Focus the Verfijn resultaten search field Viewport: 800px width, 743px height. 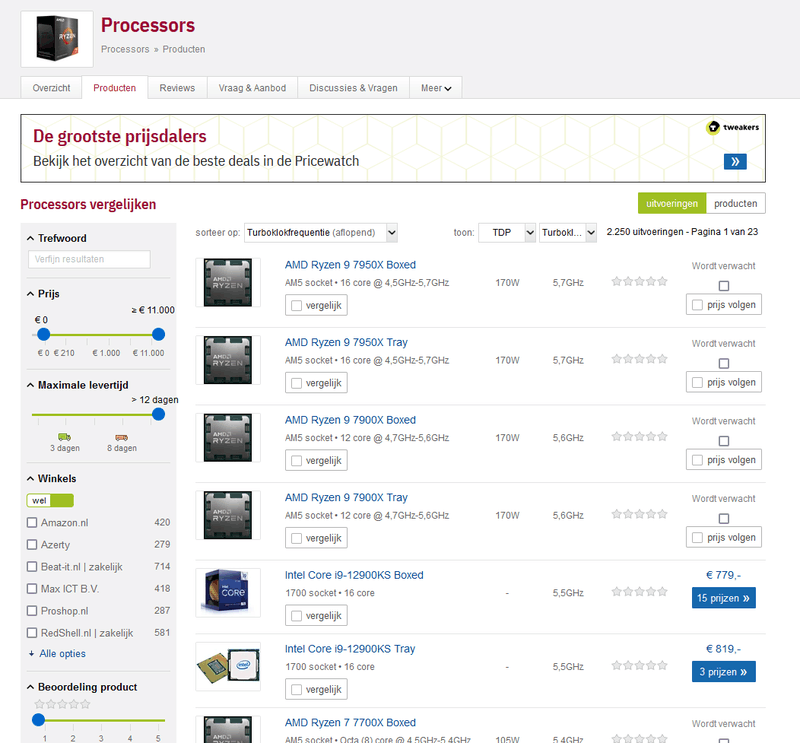[x=89, y=259]
